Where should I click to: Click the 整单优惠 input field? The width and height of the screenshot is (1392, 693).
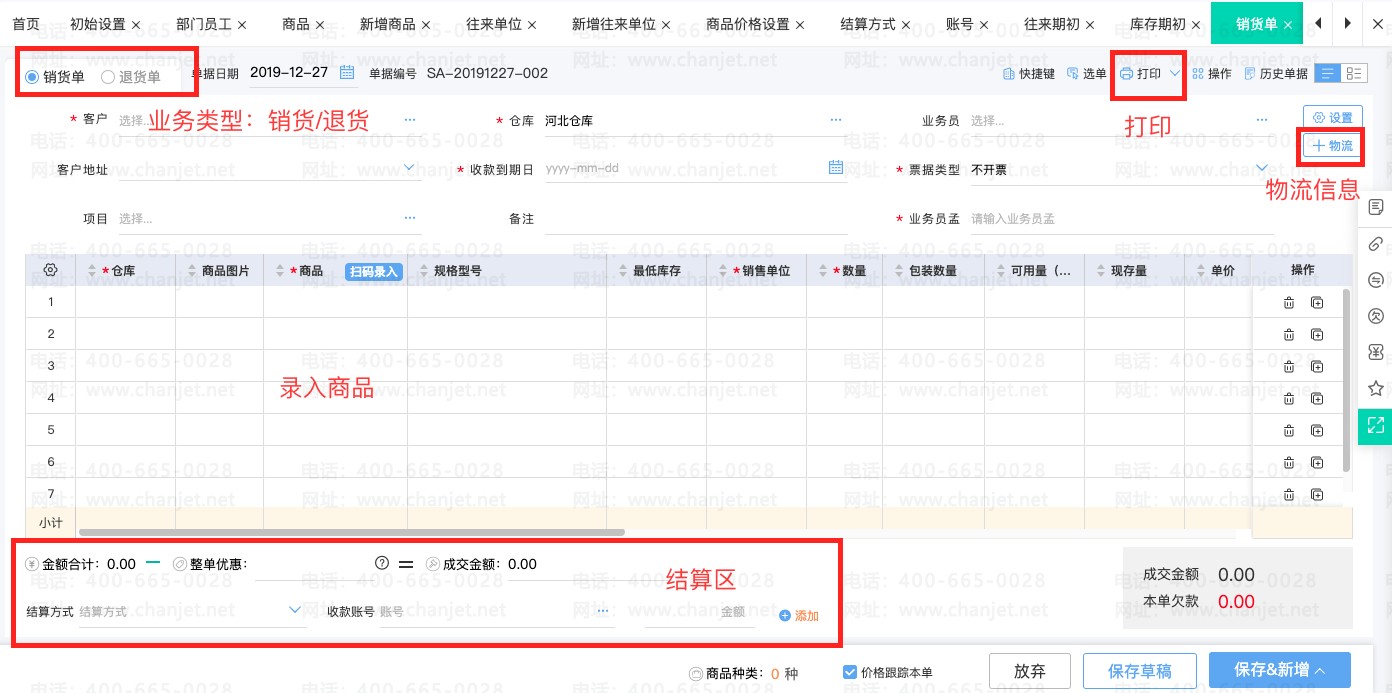310,564
